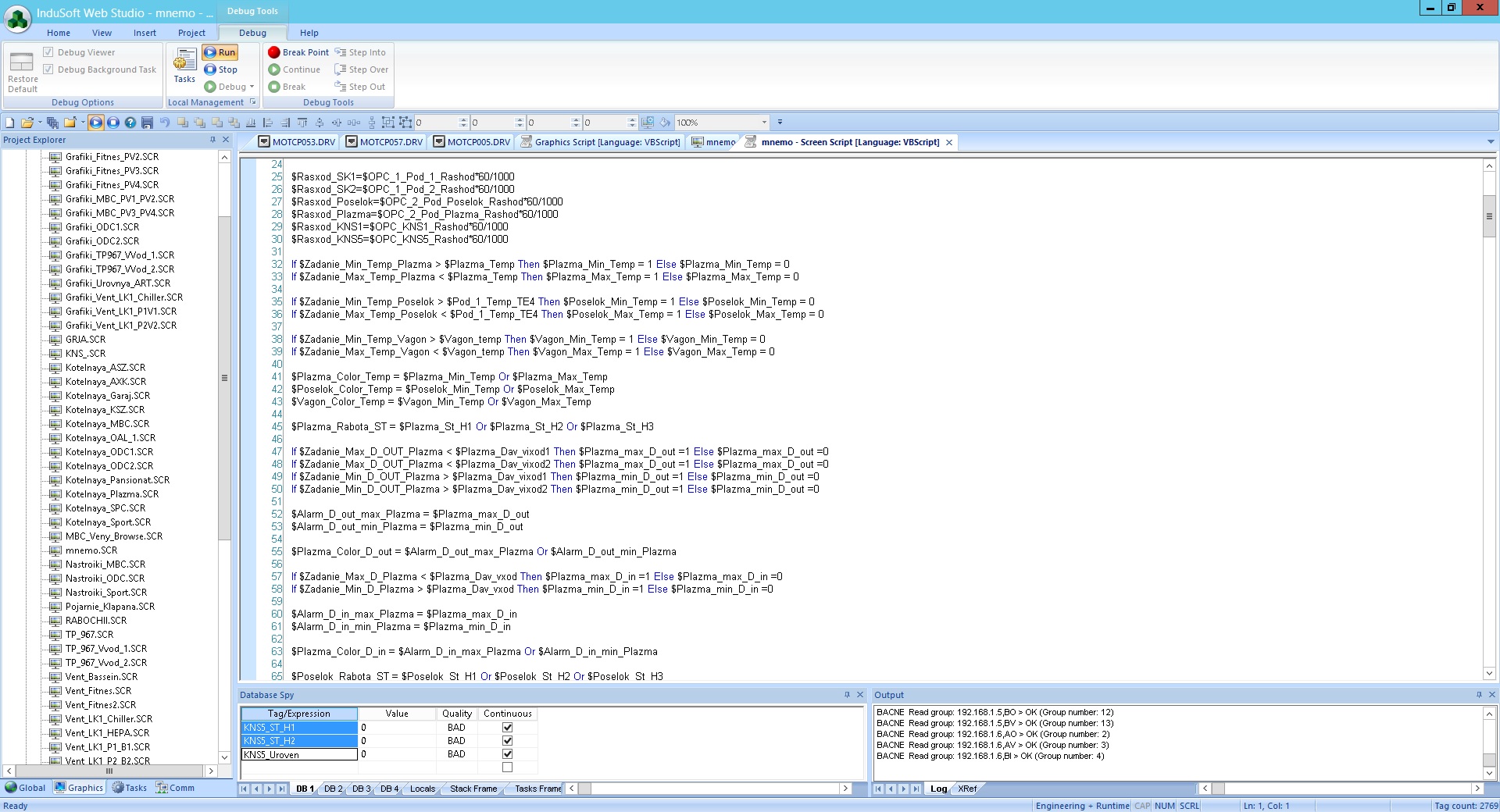Close the Project Explorer panel
This screenshot has height=812, width=1500.
pyautogui.click(x=226, y=140)
